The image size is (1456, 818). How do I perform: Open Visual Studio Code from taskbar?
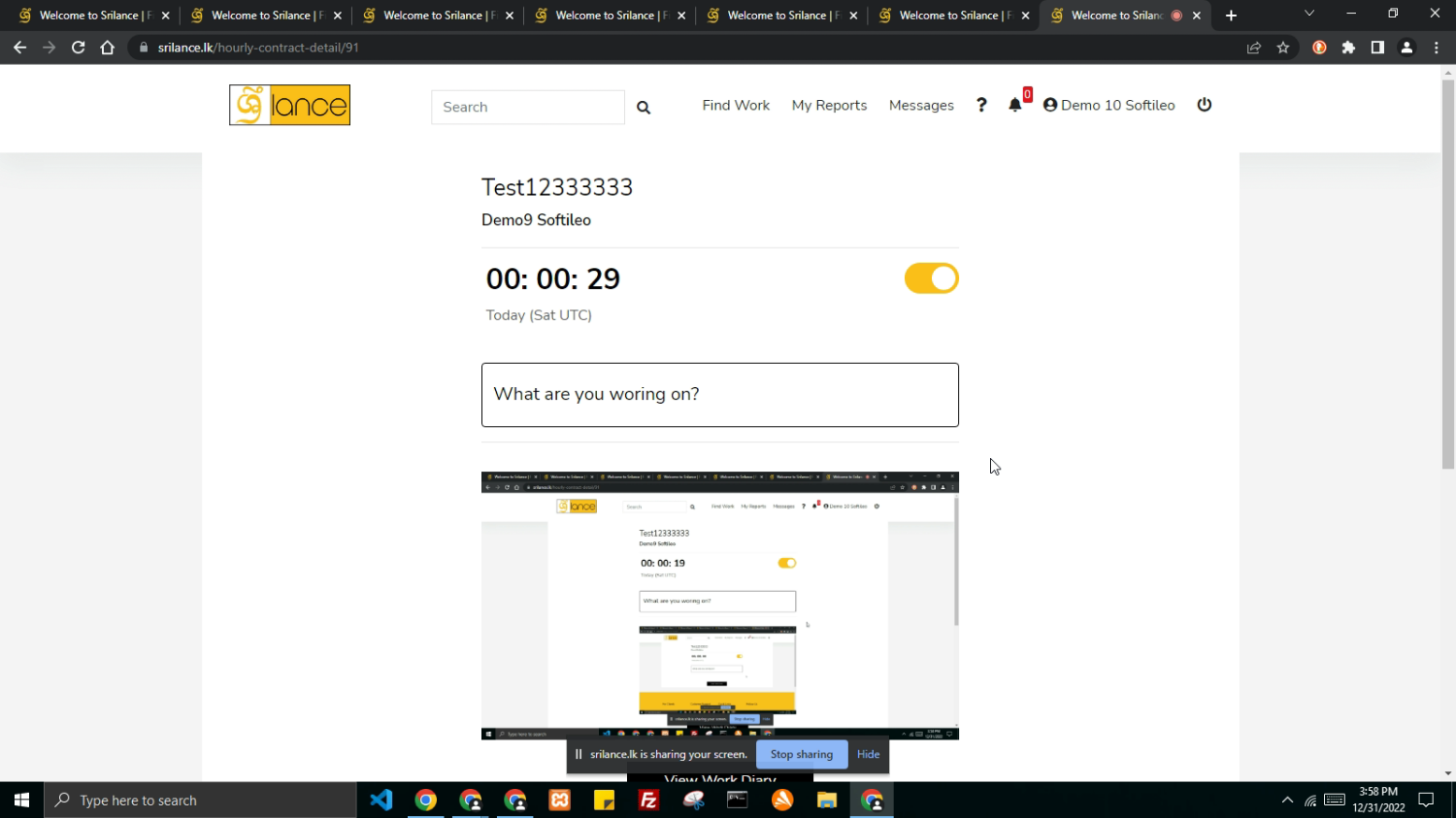pyautogui.click(x=381, y=801)
